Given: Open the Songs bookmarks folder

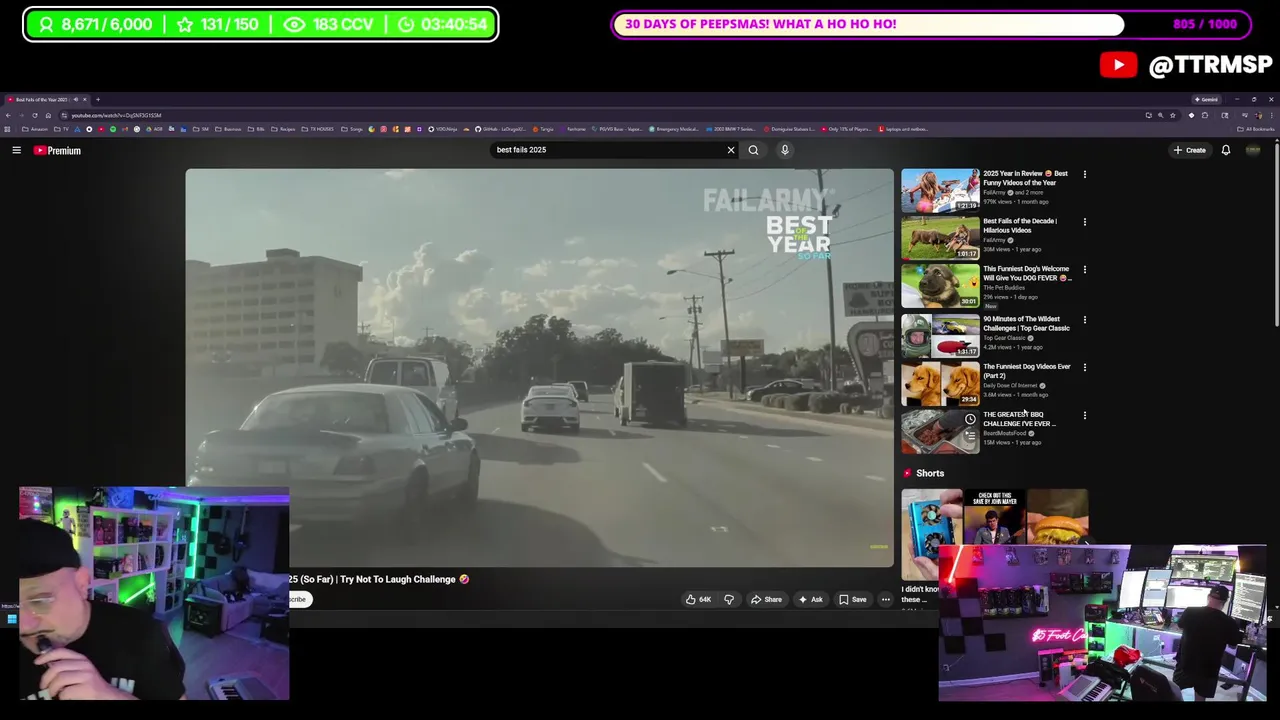Looking at the screenshot, I should pos(352,129).
